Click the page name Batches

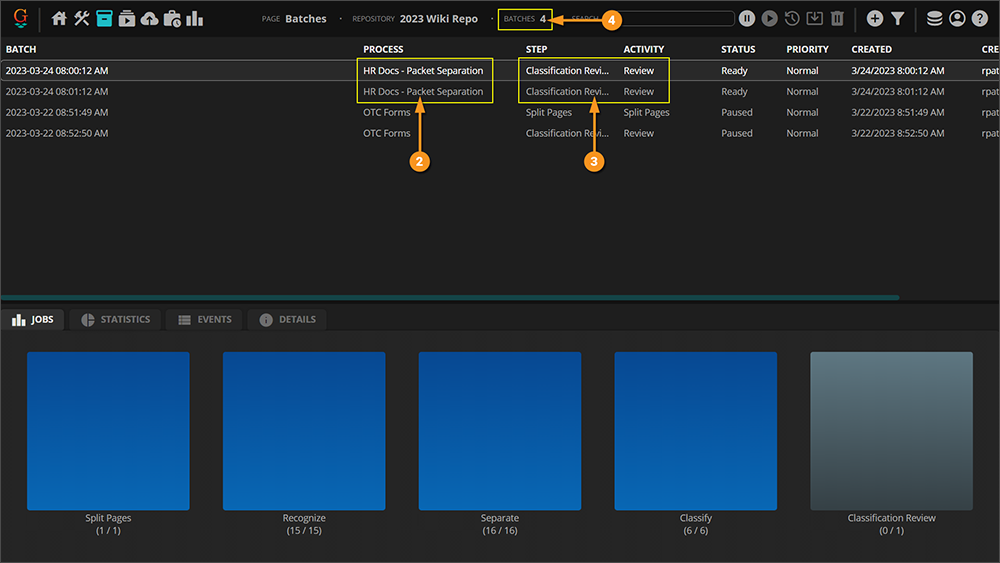tap(305, 18)
